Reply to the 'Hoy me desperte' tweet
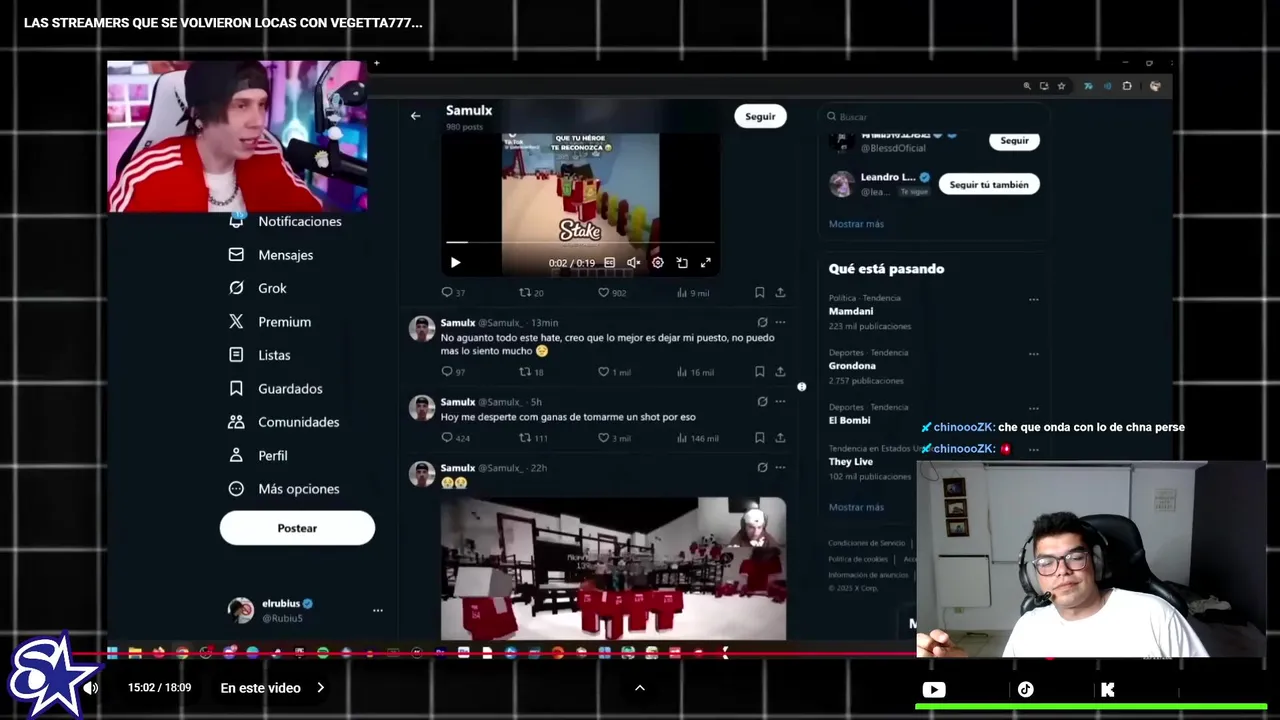1280x720 pixels. pyautogui.click(x=455, y=438)
